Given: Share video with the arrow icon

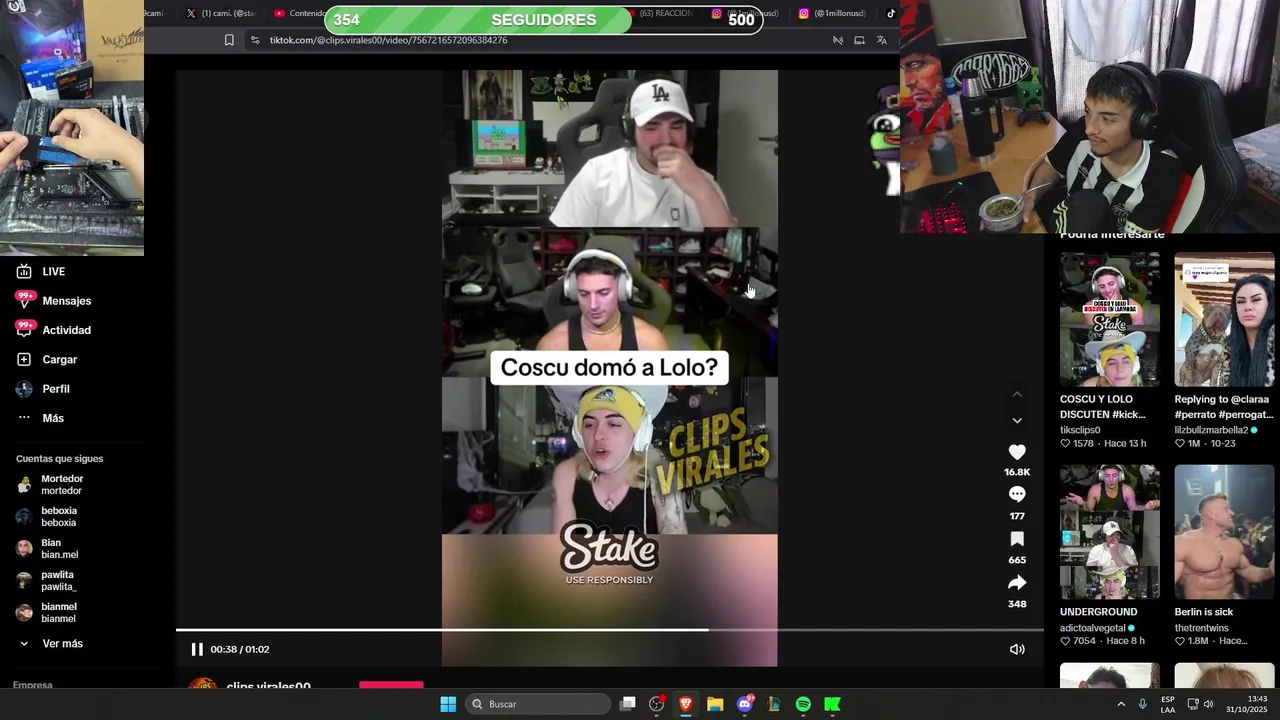Looking at the screenshot, I should coord(1017,583).
